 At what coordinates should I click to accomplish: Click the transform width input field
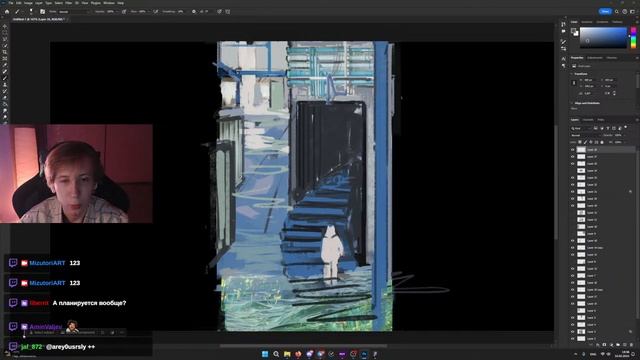point(590,80)
